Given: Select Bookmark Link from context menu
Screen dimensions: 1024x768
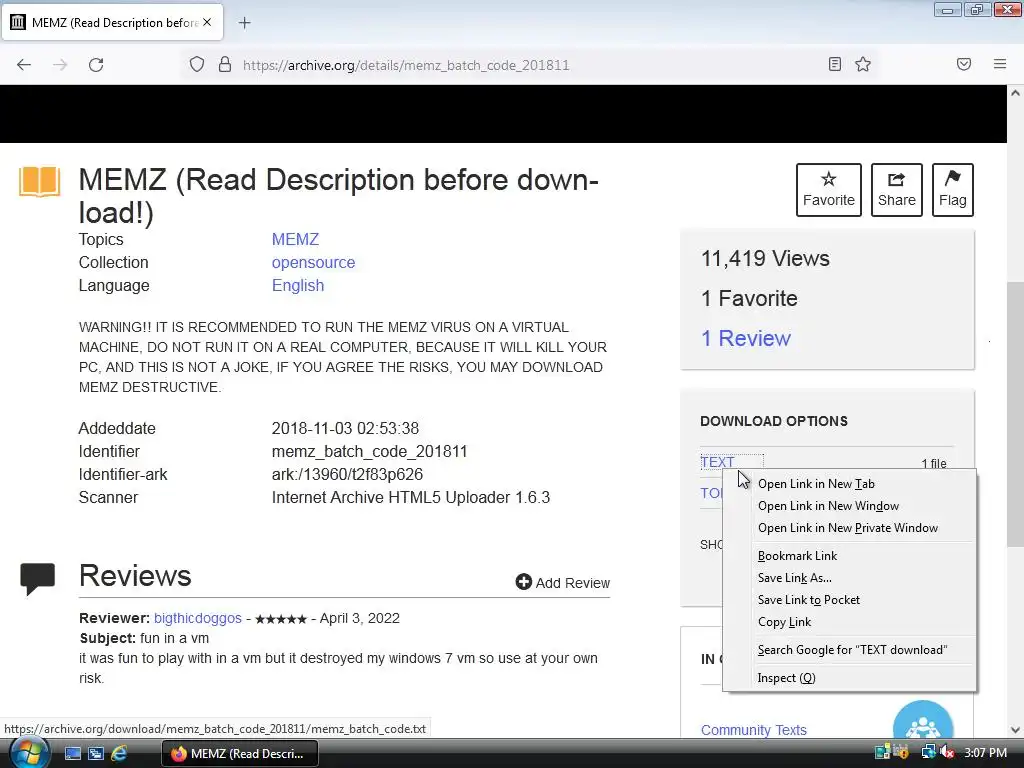Looking at the screenshot, I should click(x=849, y=556).
